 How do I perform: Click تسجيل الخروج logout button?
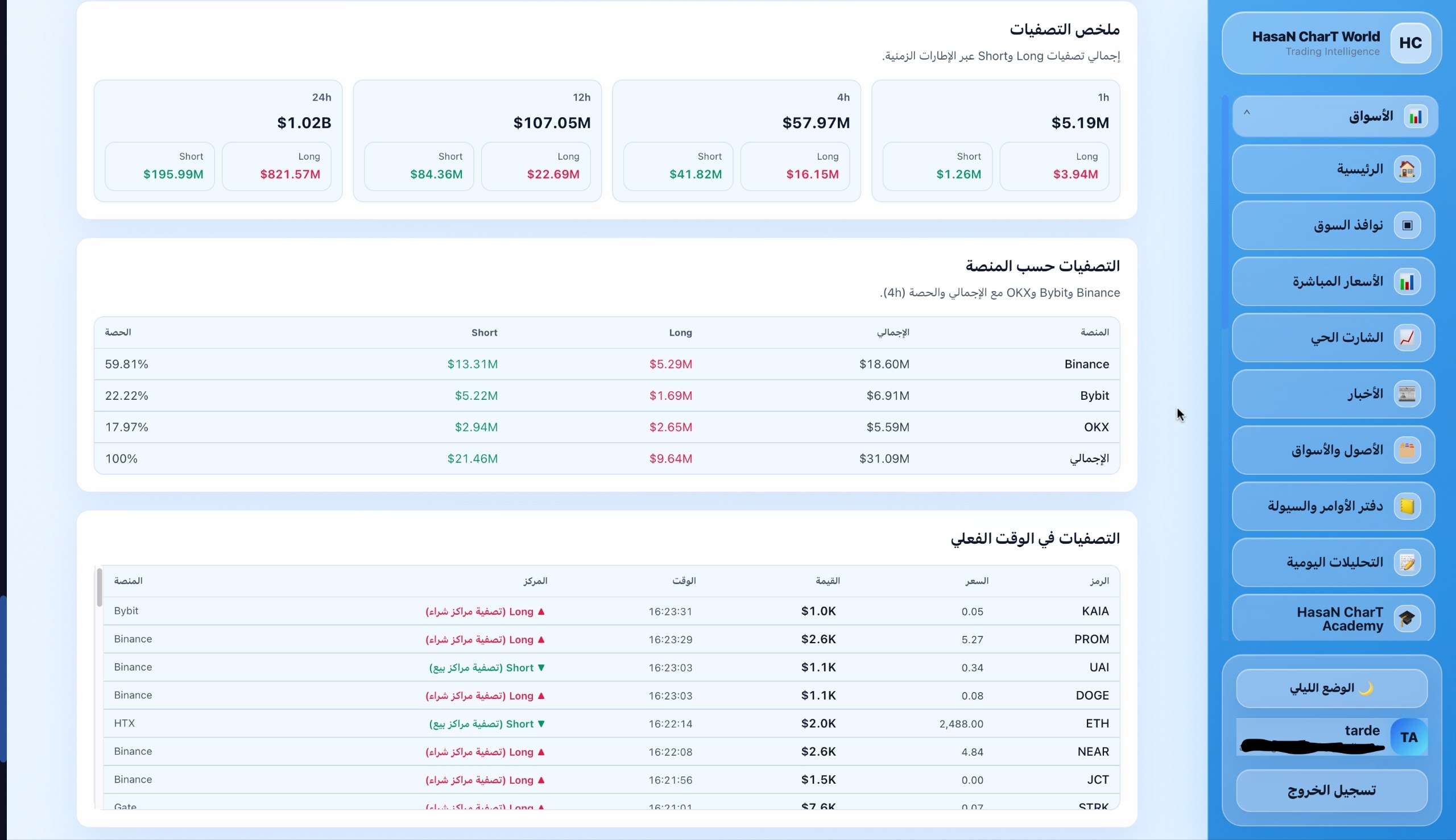(x=1331, y=791)
